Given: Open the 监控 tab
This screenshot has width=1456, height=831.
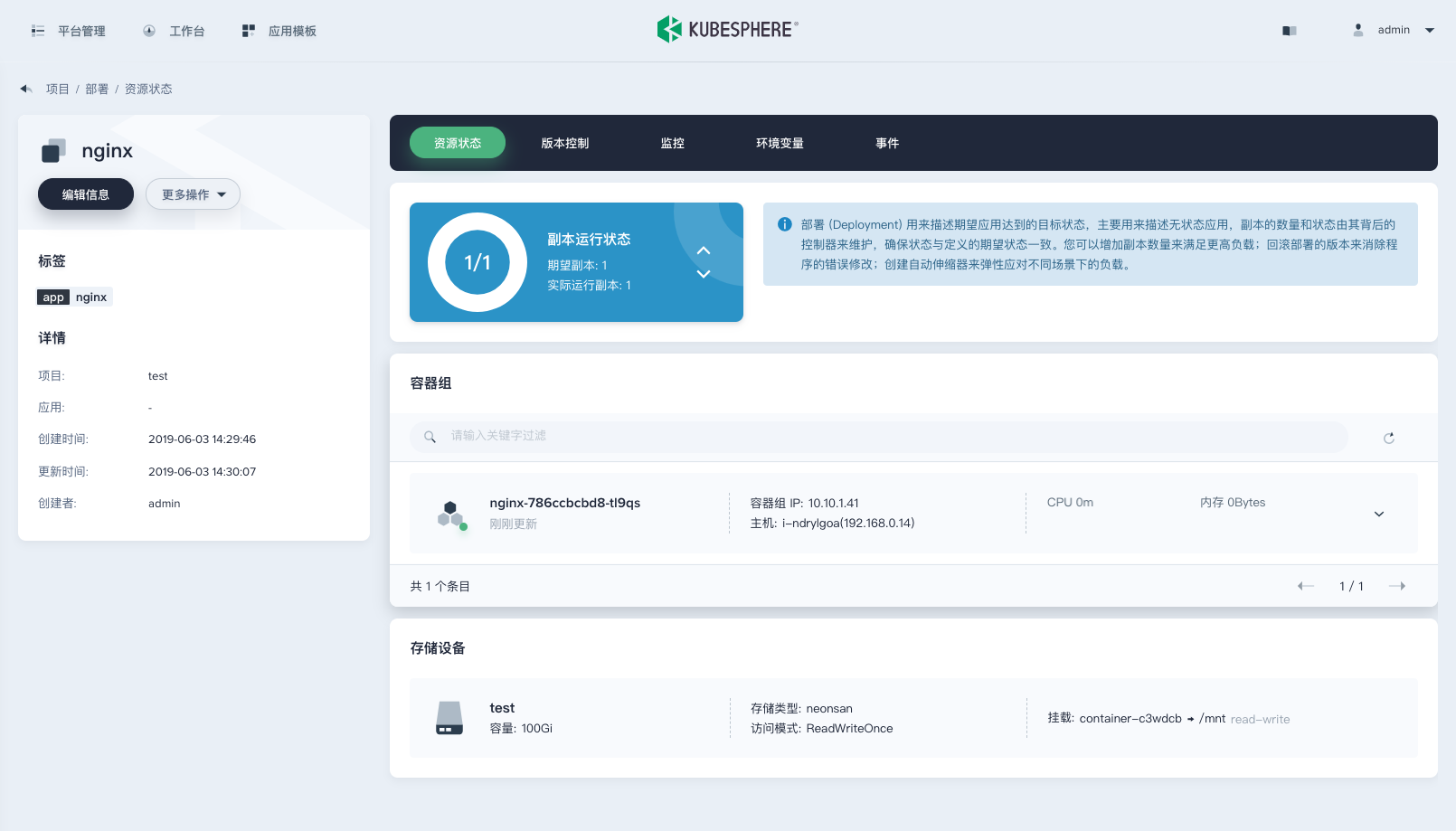Looking at the screenshot, I should pos(672,143).
